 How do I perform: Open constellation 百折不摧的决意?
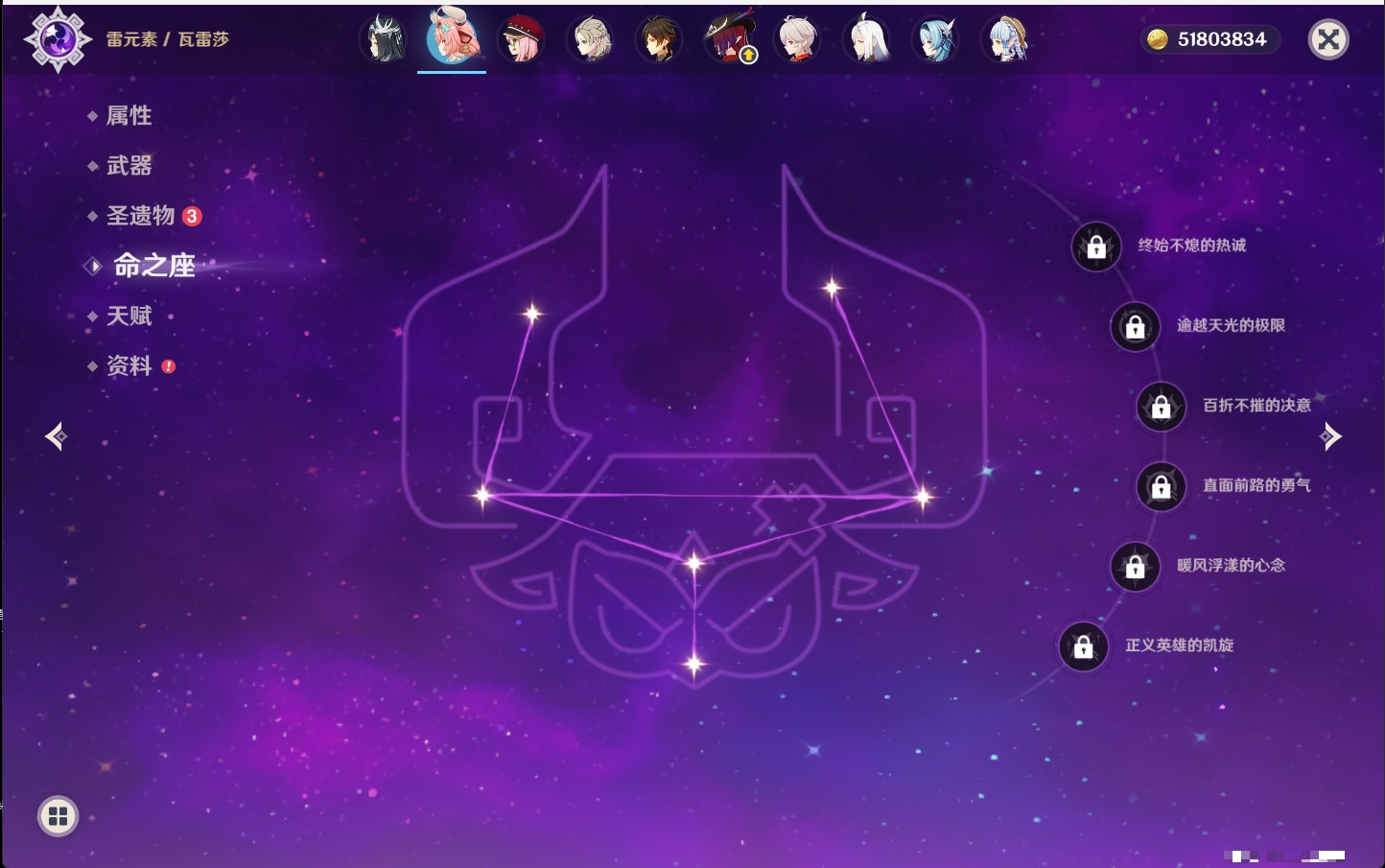pyautogui.click(x=1256, y=406)
